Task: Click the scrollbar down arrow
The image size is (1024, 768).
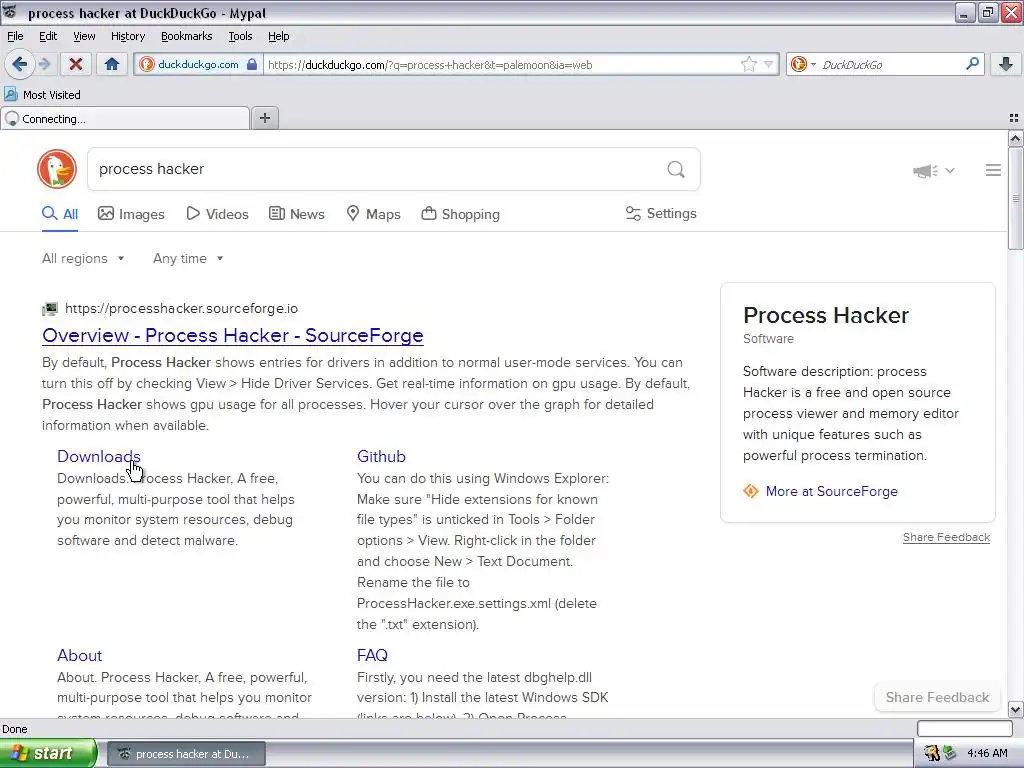Action: pyautogui.click(x=1016, y=709)
